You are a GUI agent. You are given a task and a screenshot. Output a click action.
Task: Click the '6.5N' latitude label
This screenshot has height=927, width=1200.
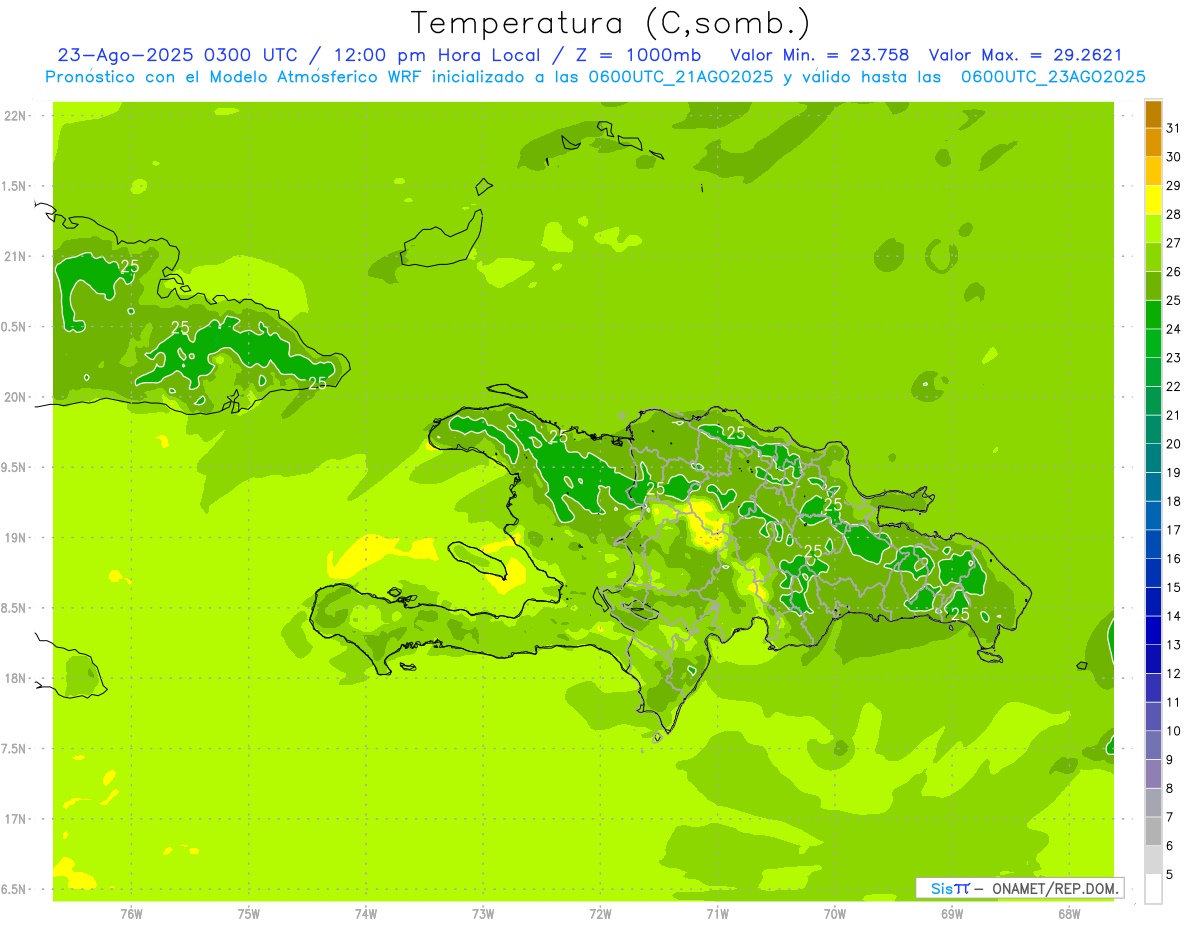(14, 889)
